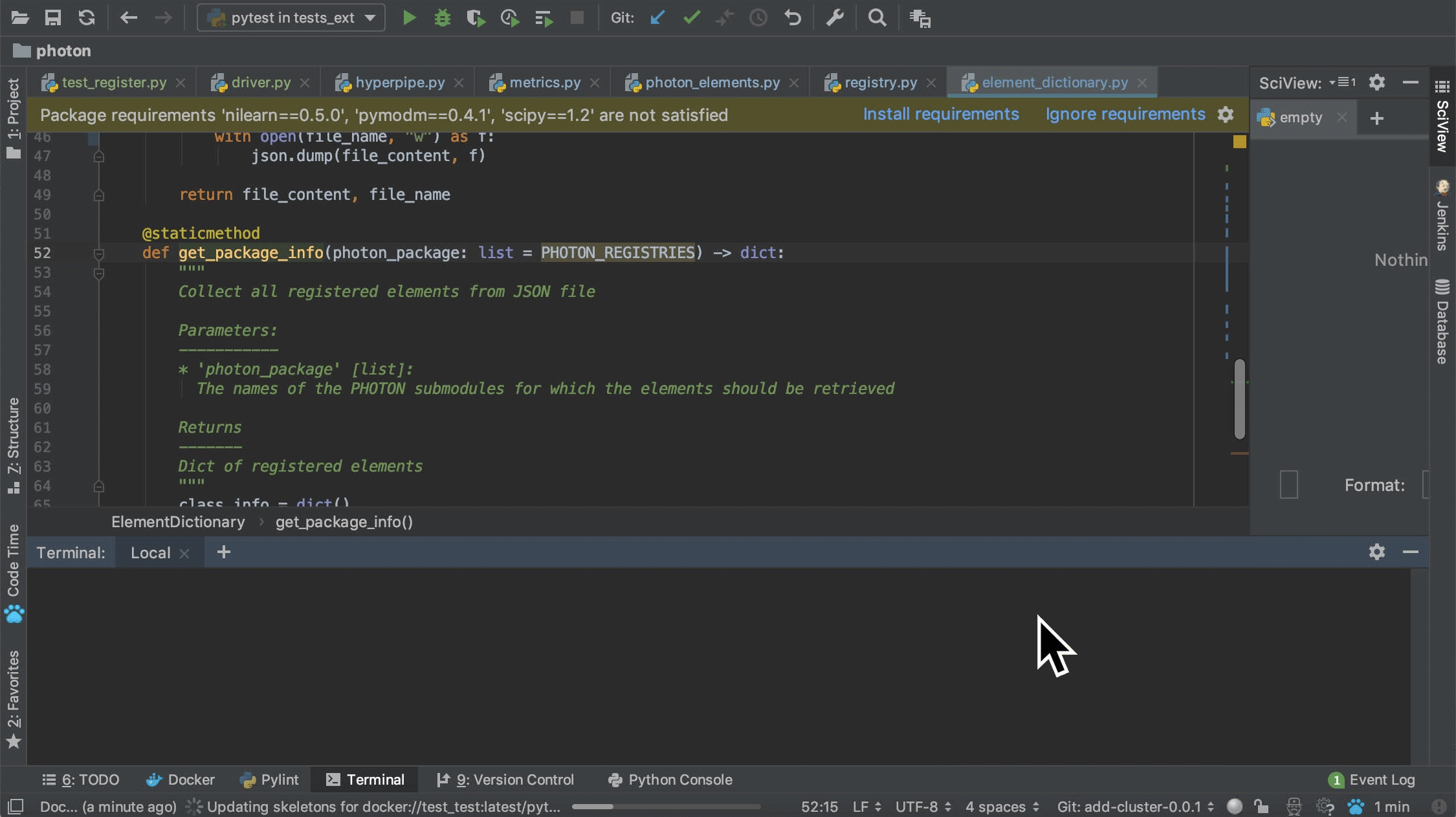The image size is (1456, 817).
Task: Run the current configuration with the green play icon
Action: point(409,17)
